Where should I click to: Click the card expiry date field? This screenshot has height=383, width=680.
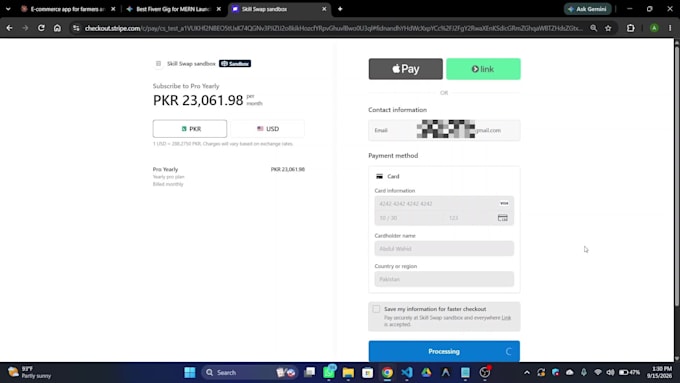click(x=409, y=218)
